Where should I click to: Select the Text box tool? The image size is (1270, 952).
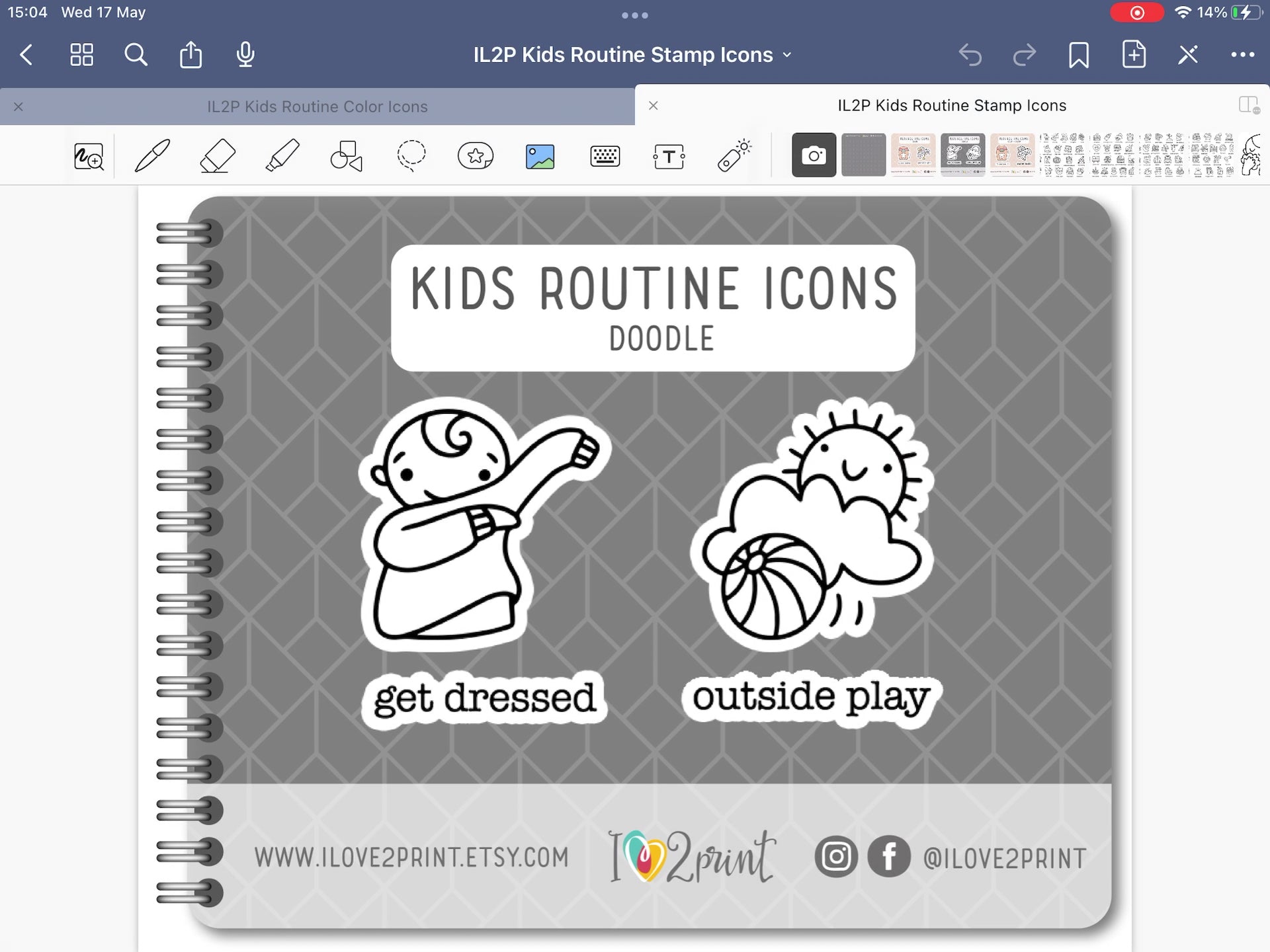point(669,157)
